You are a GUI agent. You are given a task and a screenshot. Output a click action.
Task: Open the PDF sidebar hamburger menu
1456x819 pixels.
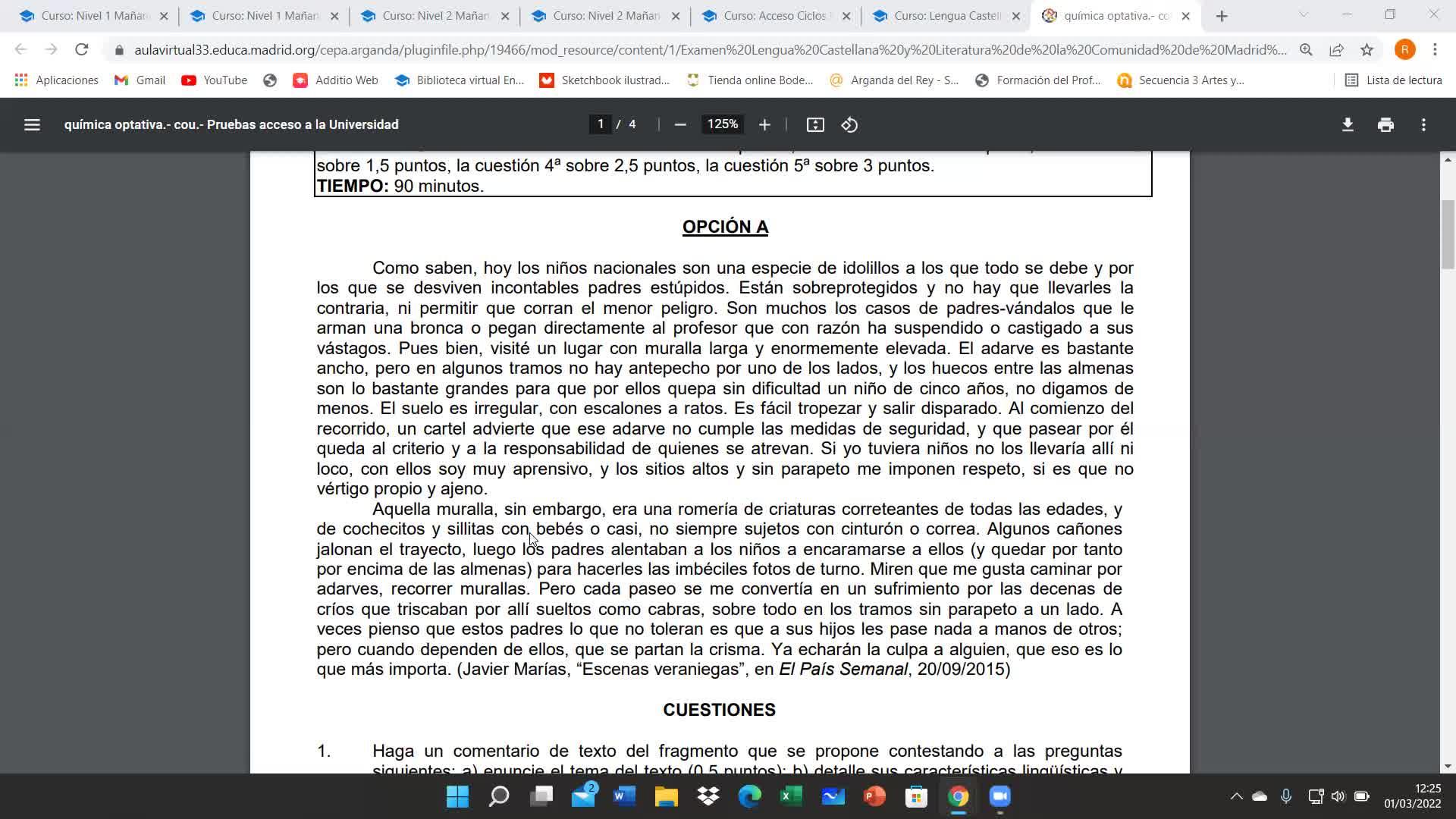coord(32,124)
